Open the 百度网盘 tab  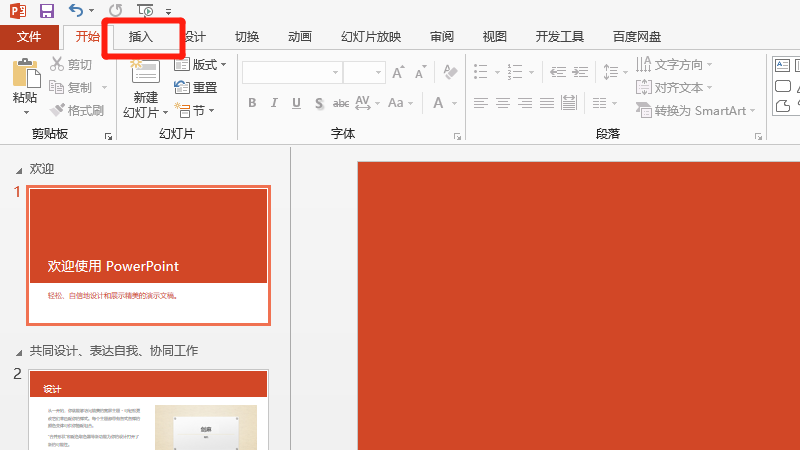coord(637,37)
